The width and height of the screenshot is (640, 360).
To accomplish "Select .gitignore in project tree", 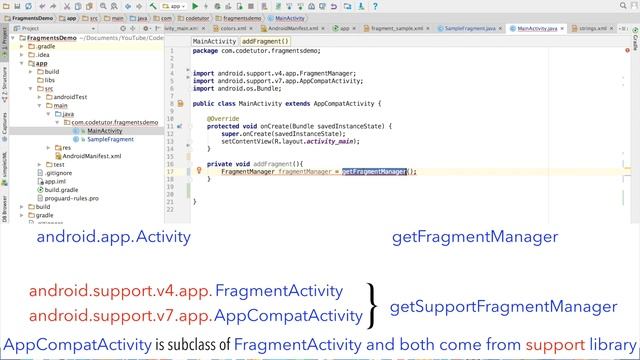I will pyautogui.click(x=58, y=173).
